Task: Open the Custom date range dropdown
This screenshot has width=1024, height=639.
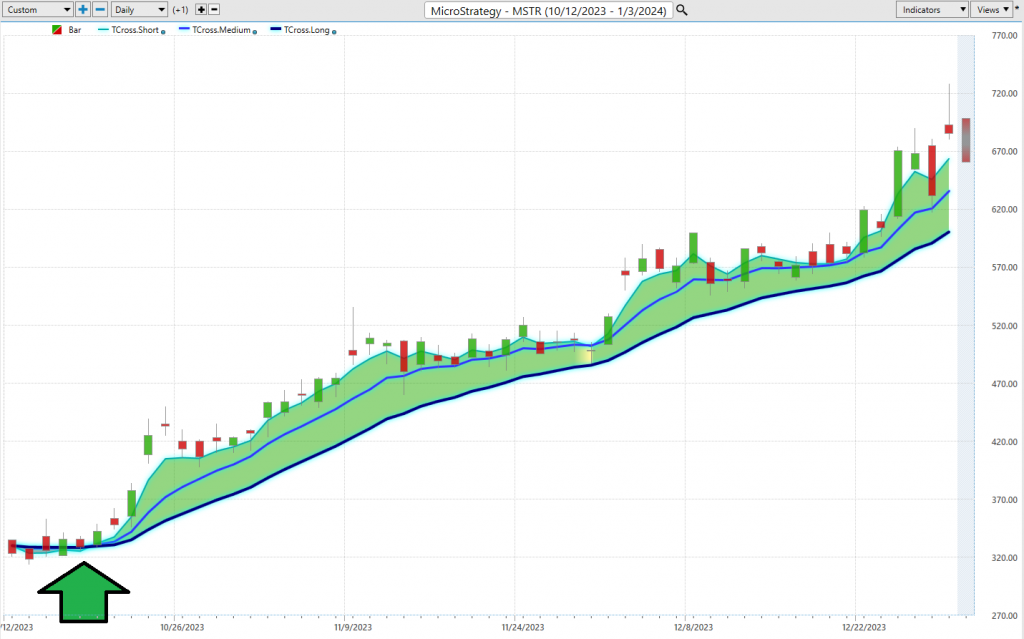Action: pyautogui.click(x=38, y=9)
